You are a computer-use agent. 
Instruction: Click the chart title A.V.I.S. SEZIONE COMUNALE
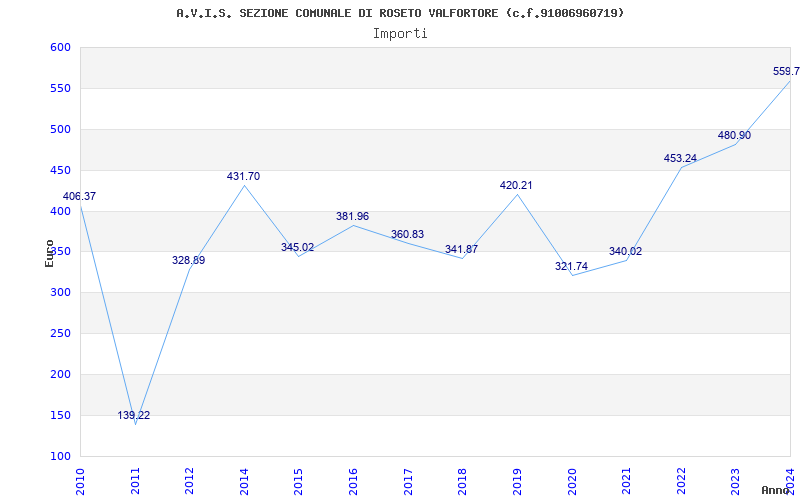coord(400,13)
